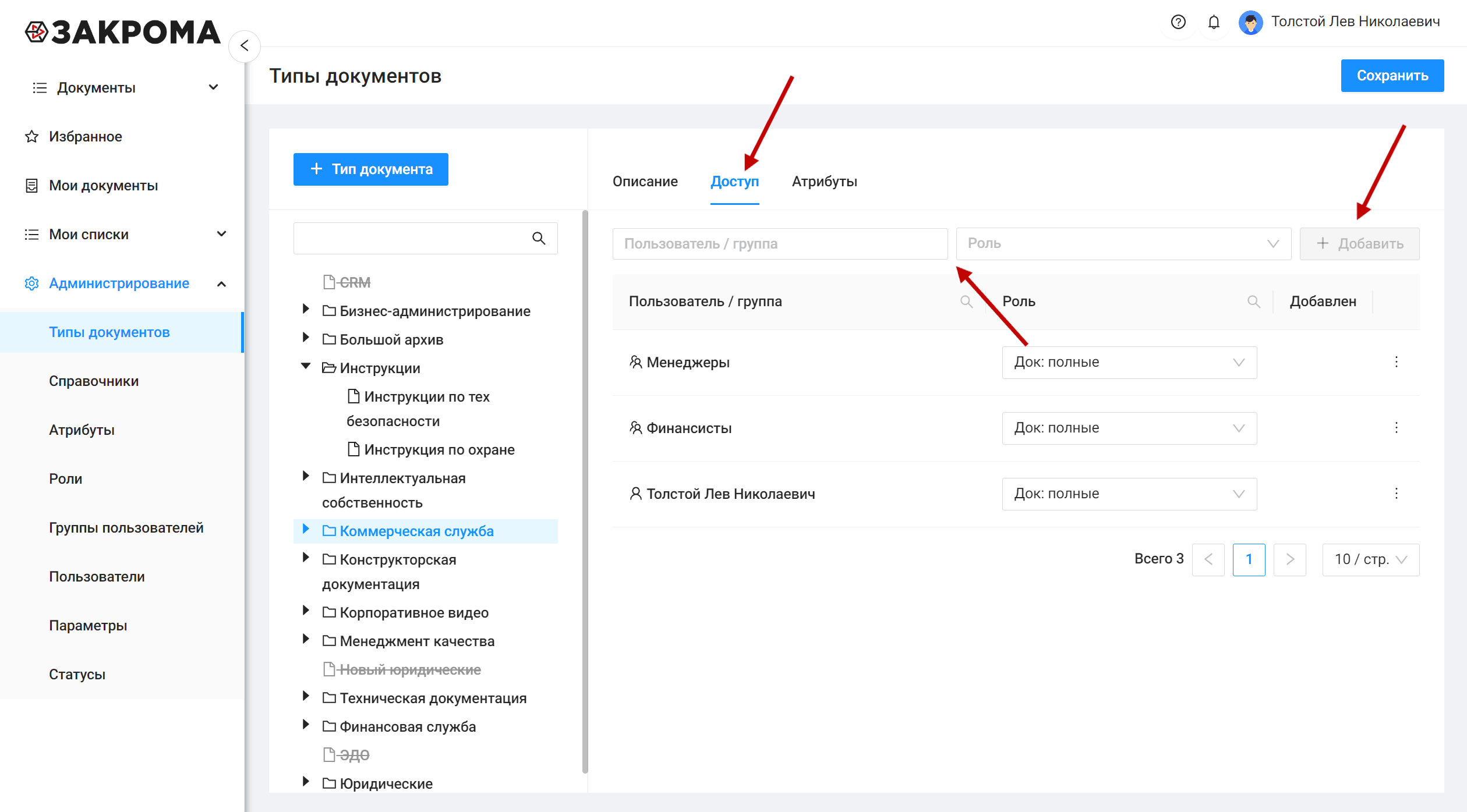Screen dimensions: 1467x812
Task: Open the three-dot menu for Менеджеры
Action: pos(1396,362)
